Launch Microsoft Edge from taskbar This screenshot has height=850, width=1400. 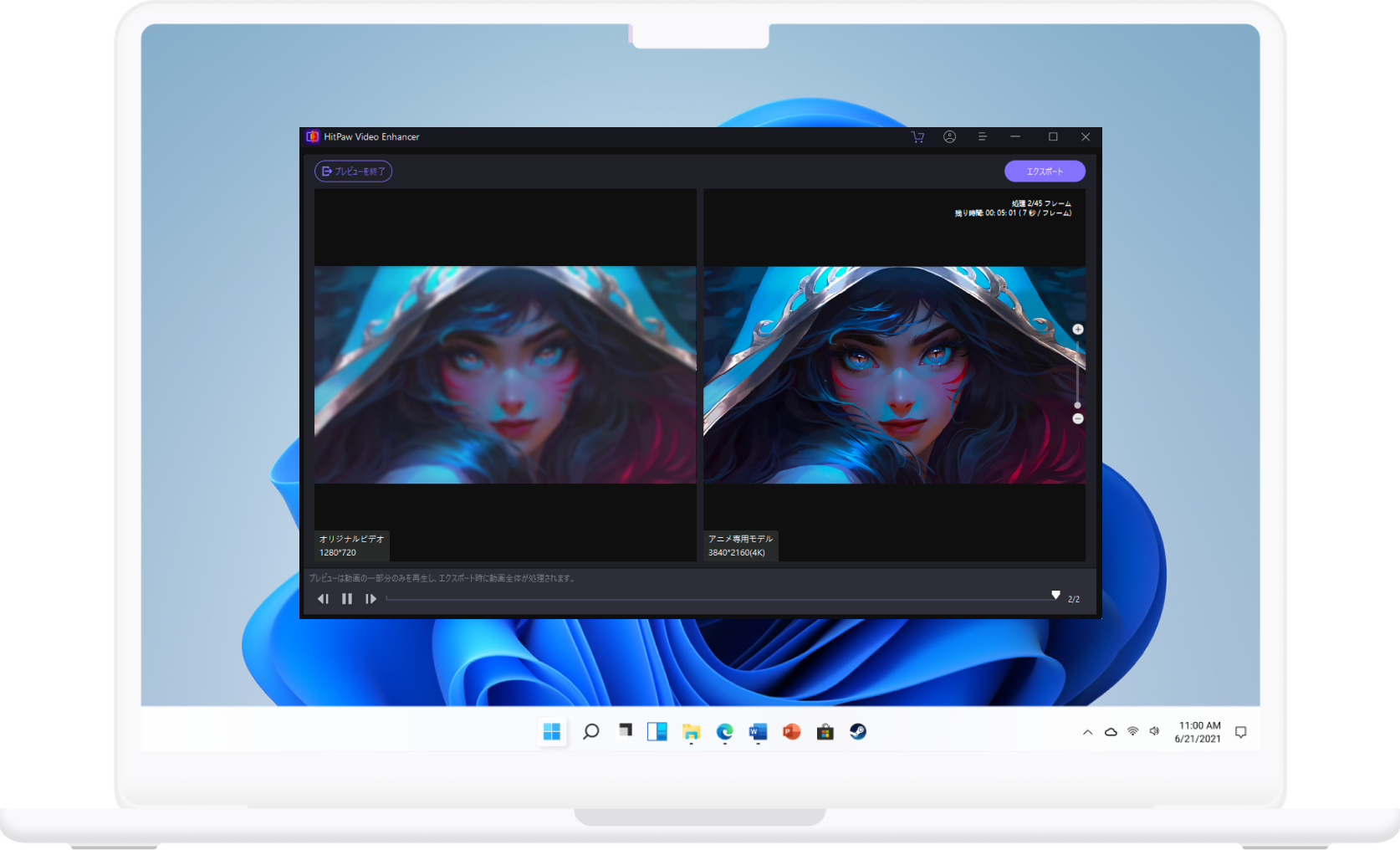click(x=724, y=732)
